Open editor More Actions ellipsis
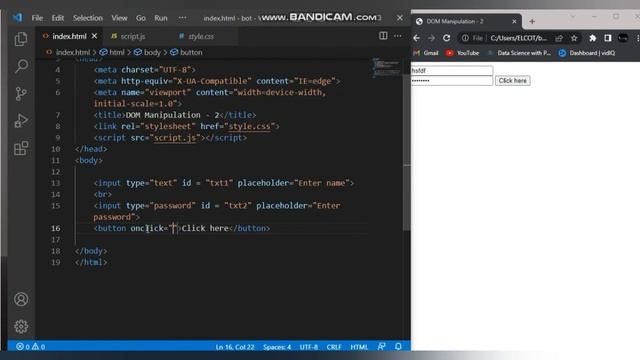The width and height of the screenshot is (640, 360). [x=398, y=36]
